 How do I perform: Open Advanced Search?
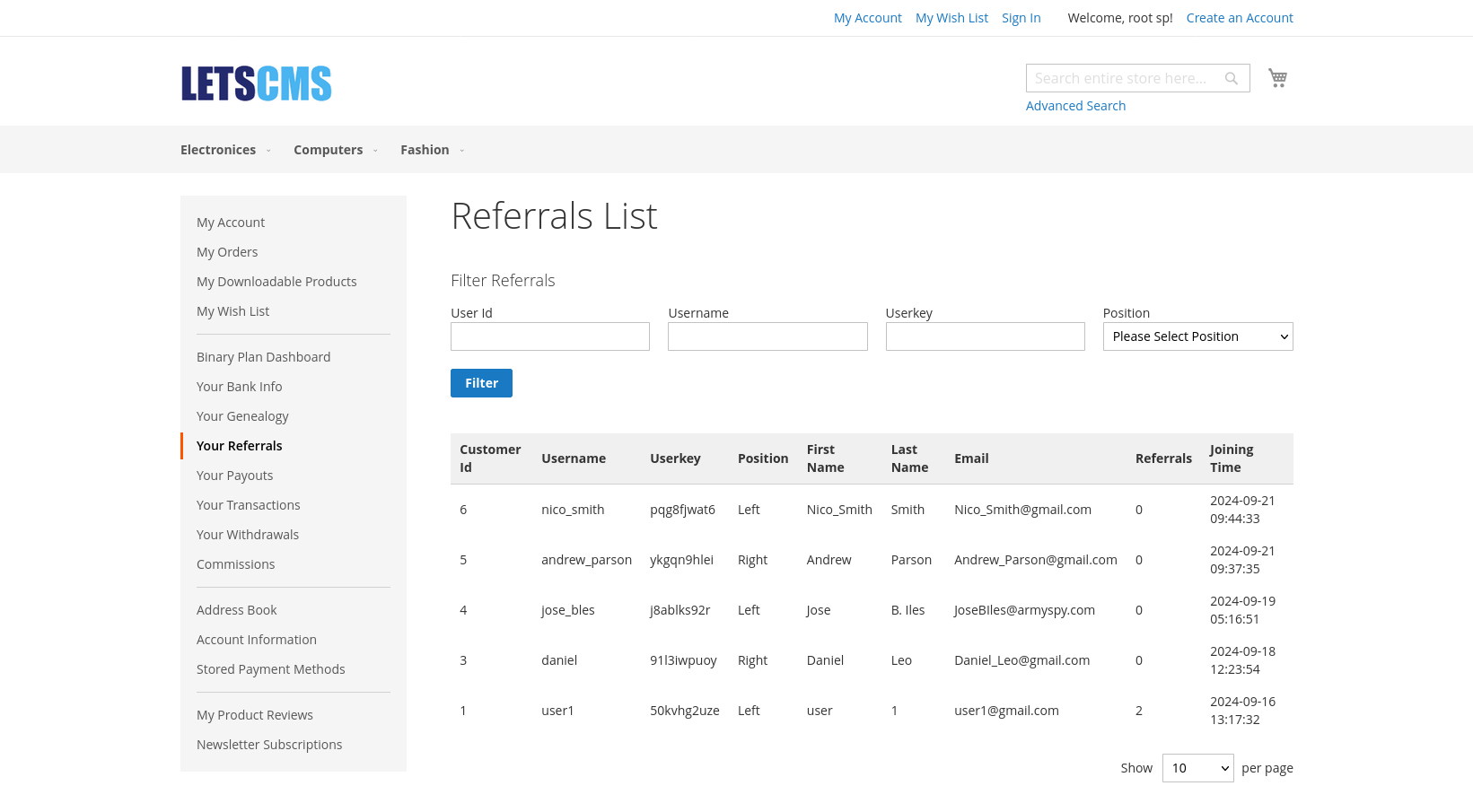pyautogui.click(x=1075, y=105)
